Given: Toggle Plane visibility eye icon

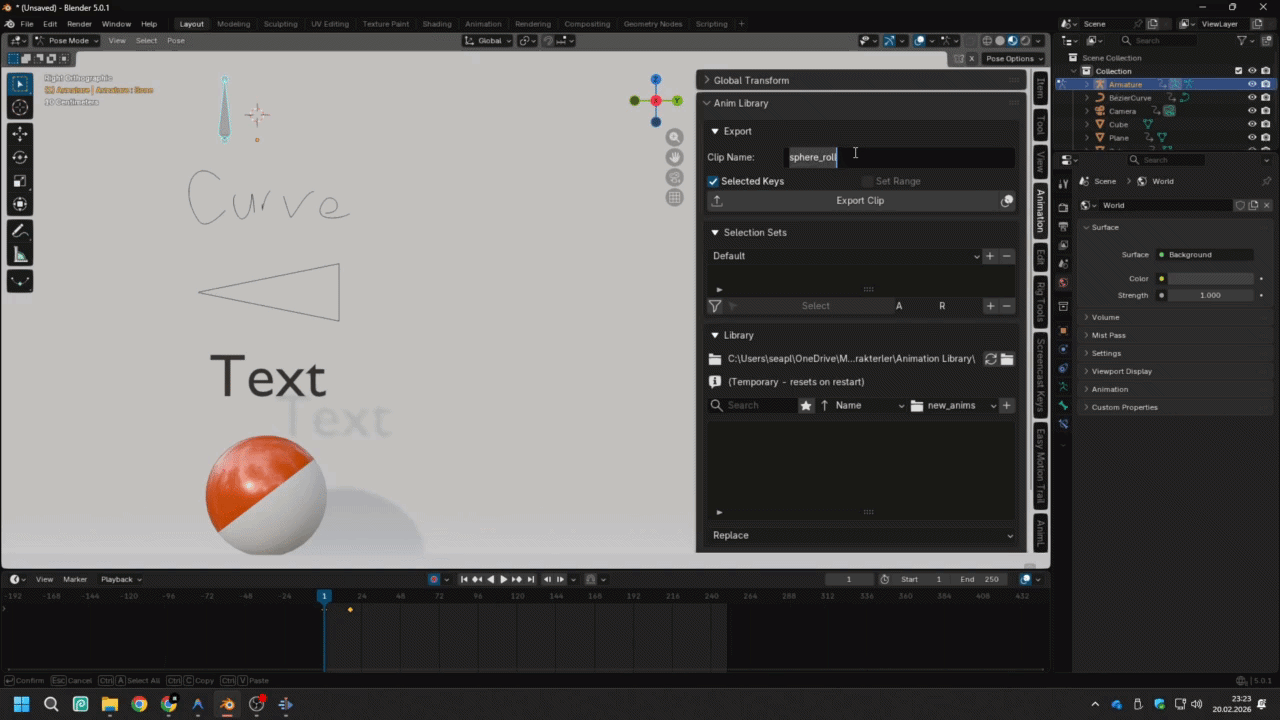Looking at the screenshot, I should coord(1251,138).
